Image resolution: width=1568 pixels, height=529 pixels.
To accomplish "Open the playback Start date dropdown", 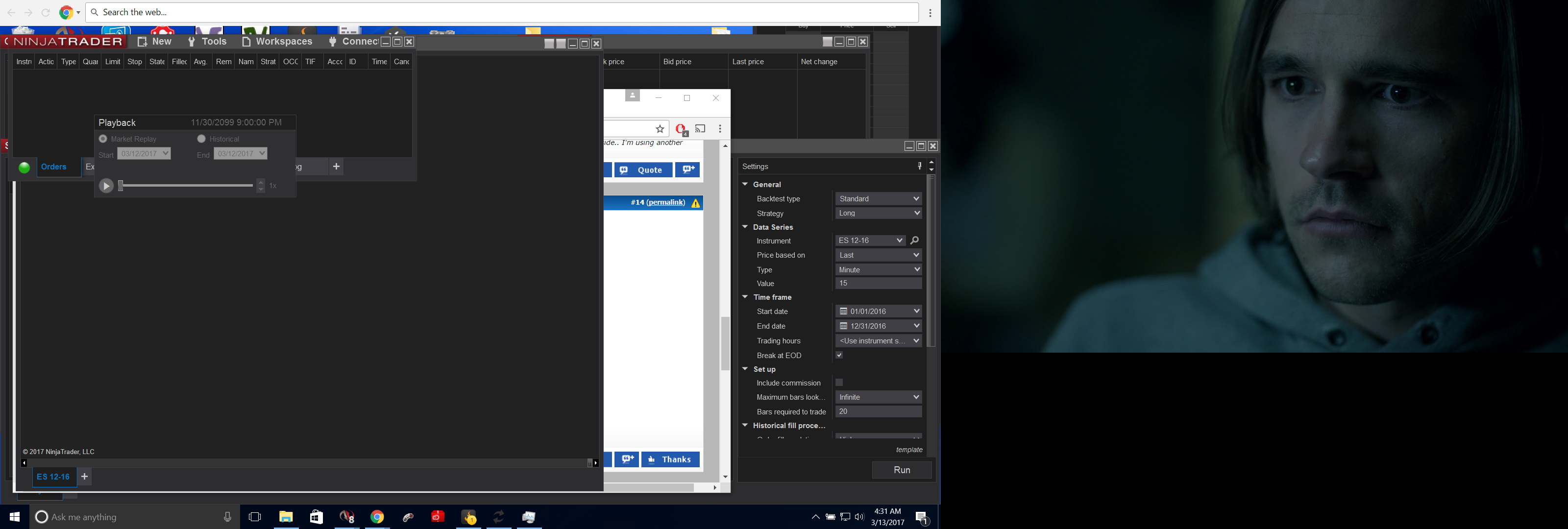I will pos(144,153).
